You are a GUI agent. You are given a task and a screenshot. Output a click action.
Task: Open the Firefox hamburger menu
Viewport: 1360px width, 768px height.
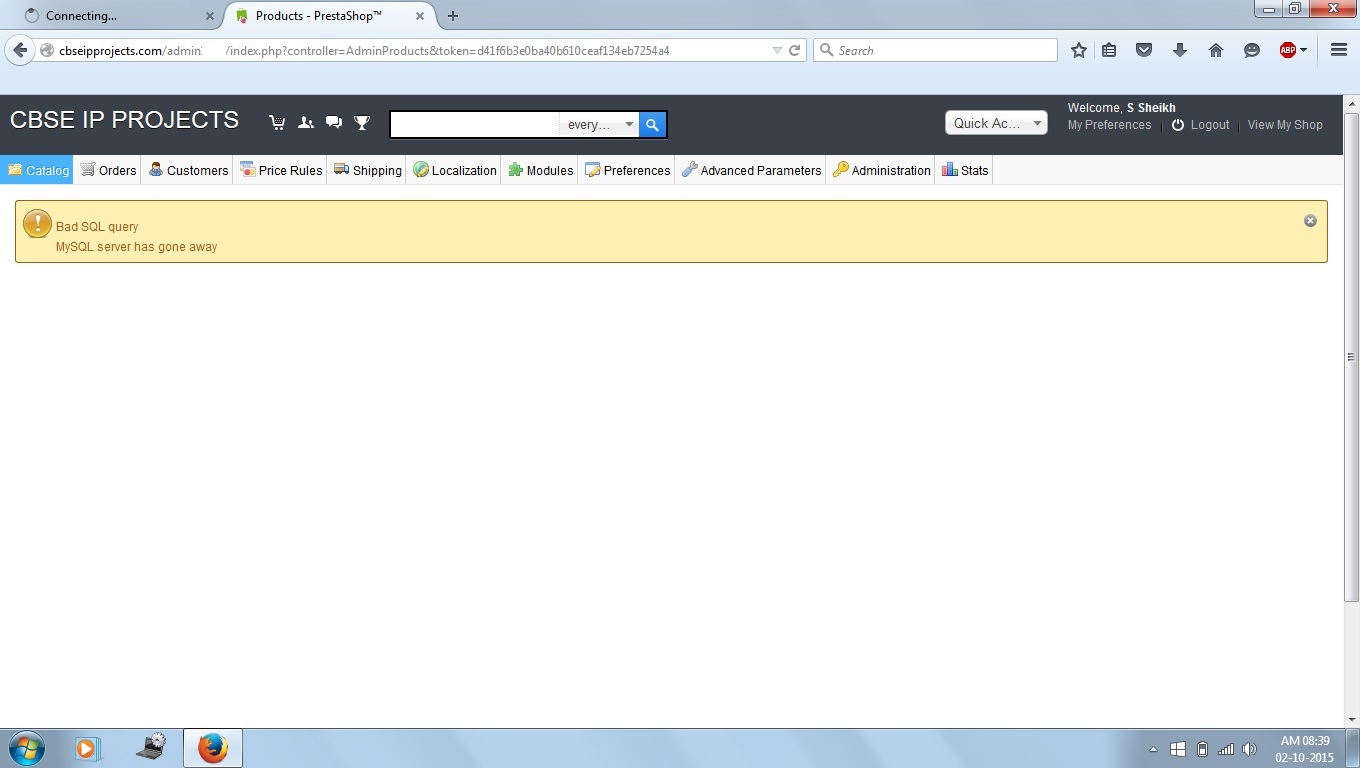tap(1339, 50)
